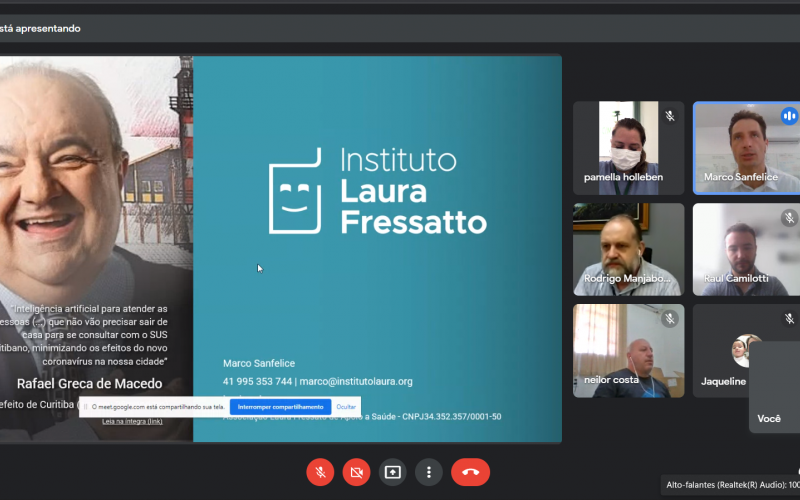Click muted mic icon on Raul Camilotti tile
This screenshot has height=500, width=800.
[x=789, y=218]
